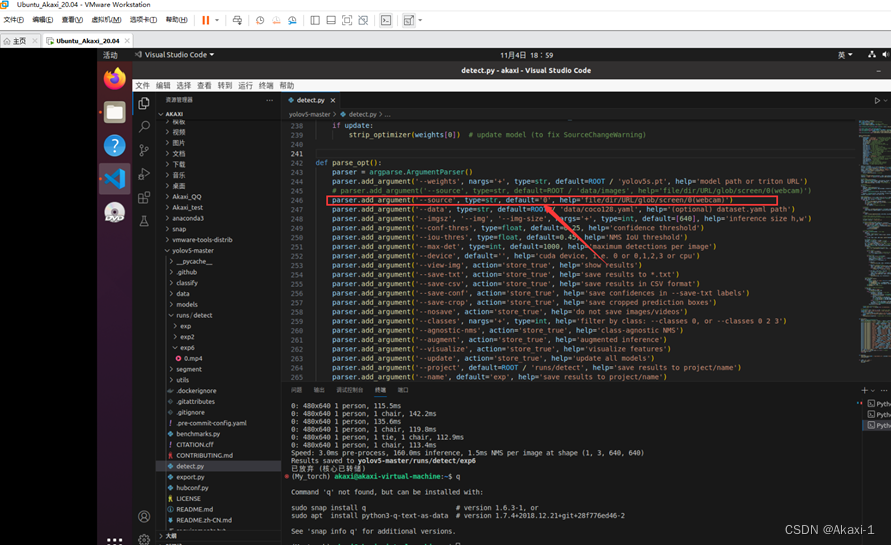Click yolov5-master breadcrumb segment
This screenshot has width=891, height=545.
coord(310,114)
